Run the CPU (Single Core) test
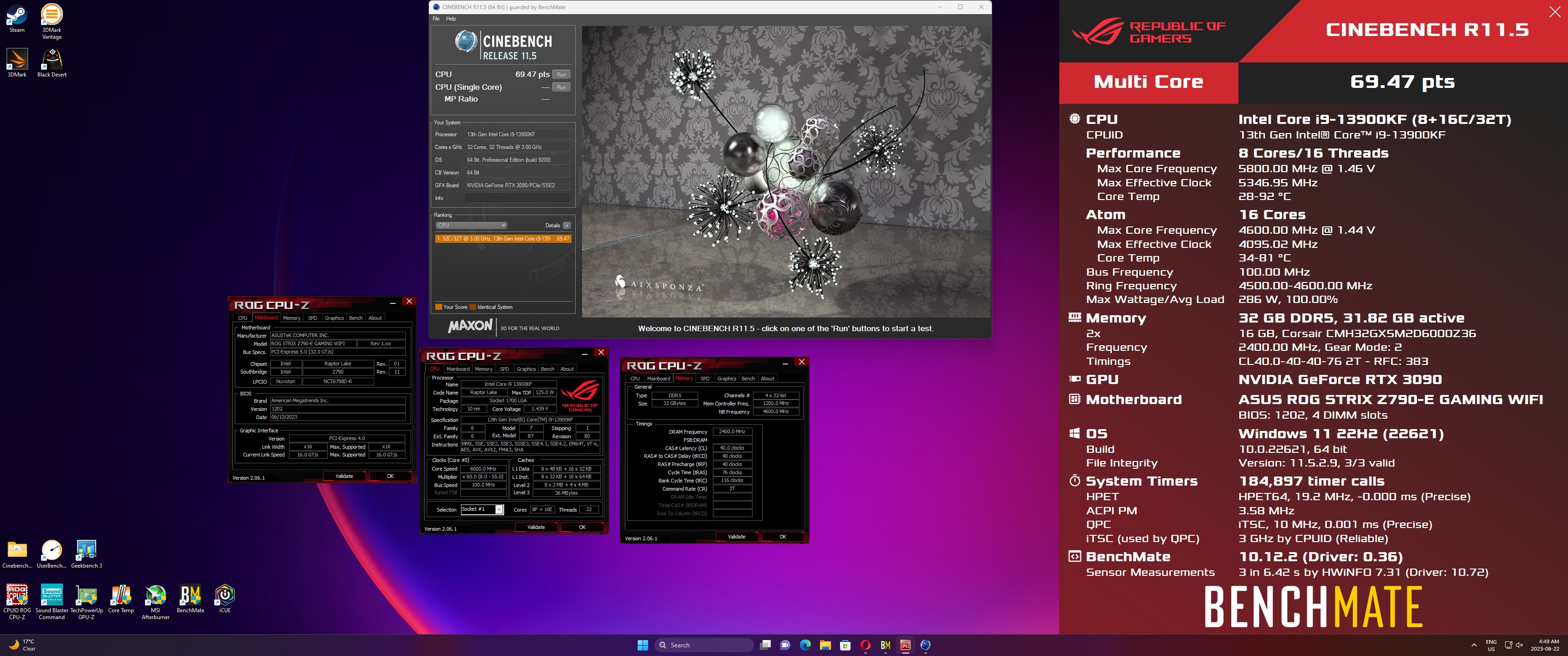Image resolution: width=1568 pixels, height=656 pixels. pos(561,87)
